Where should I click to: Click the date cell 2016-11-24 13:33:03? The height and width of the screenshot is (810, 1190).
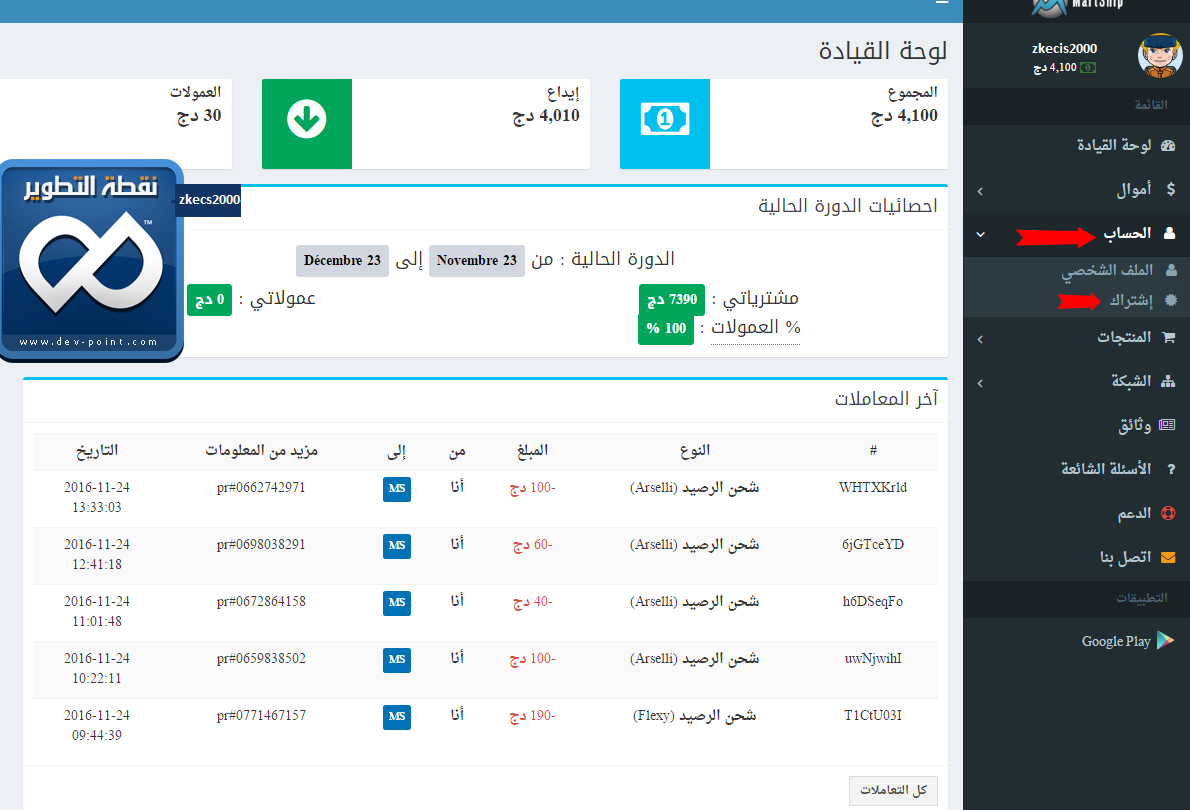coord(96,497)
